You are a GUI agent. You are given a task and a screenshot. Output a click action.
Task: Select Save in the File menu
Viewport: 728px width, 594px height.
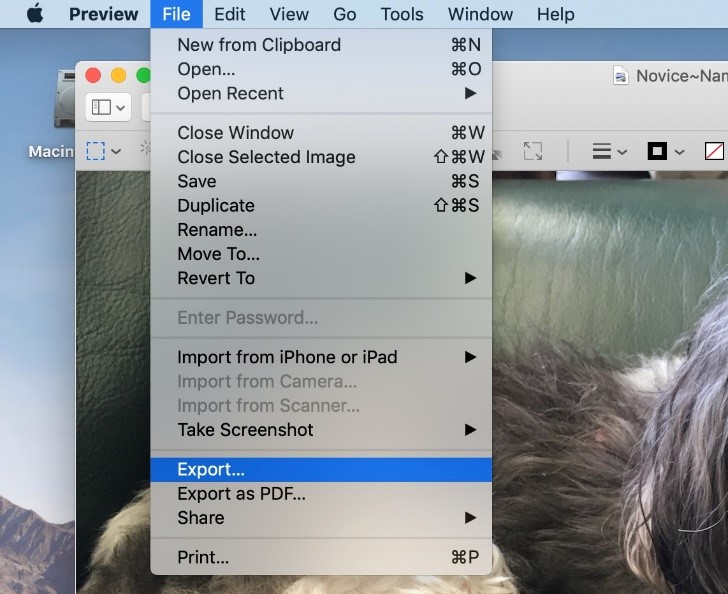click(x=321, y=181)
